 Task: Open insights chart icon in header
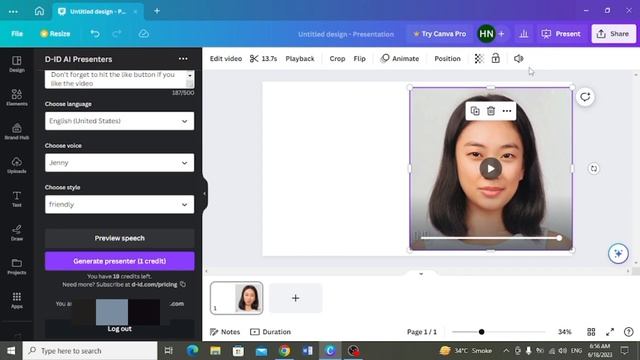pyautogui.click(x=524, y=34)
